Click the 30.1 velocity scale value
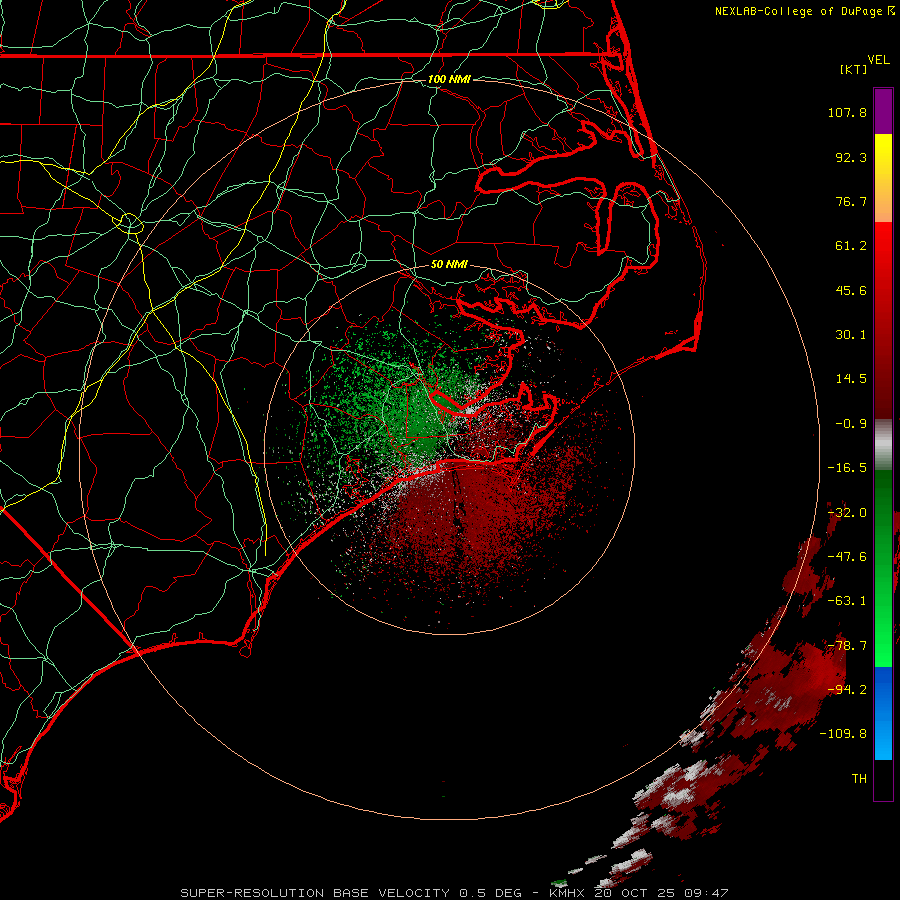This screenshot has width=900, height=900. [x=851, y=335]
